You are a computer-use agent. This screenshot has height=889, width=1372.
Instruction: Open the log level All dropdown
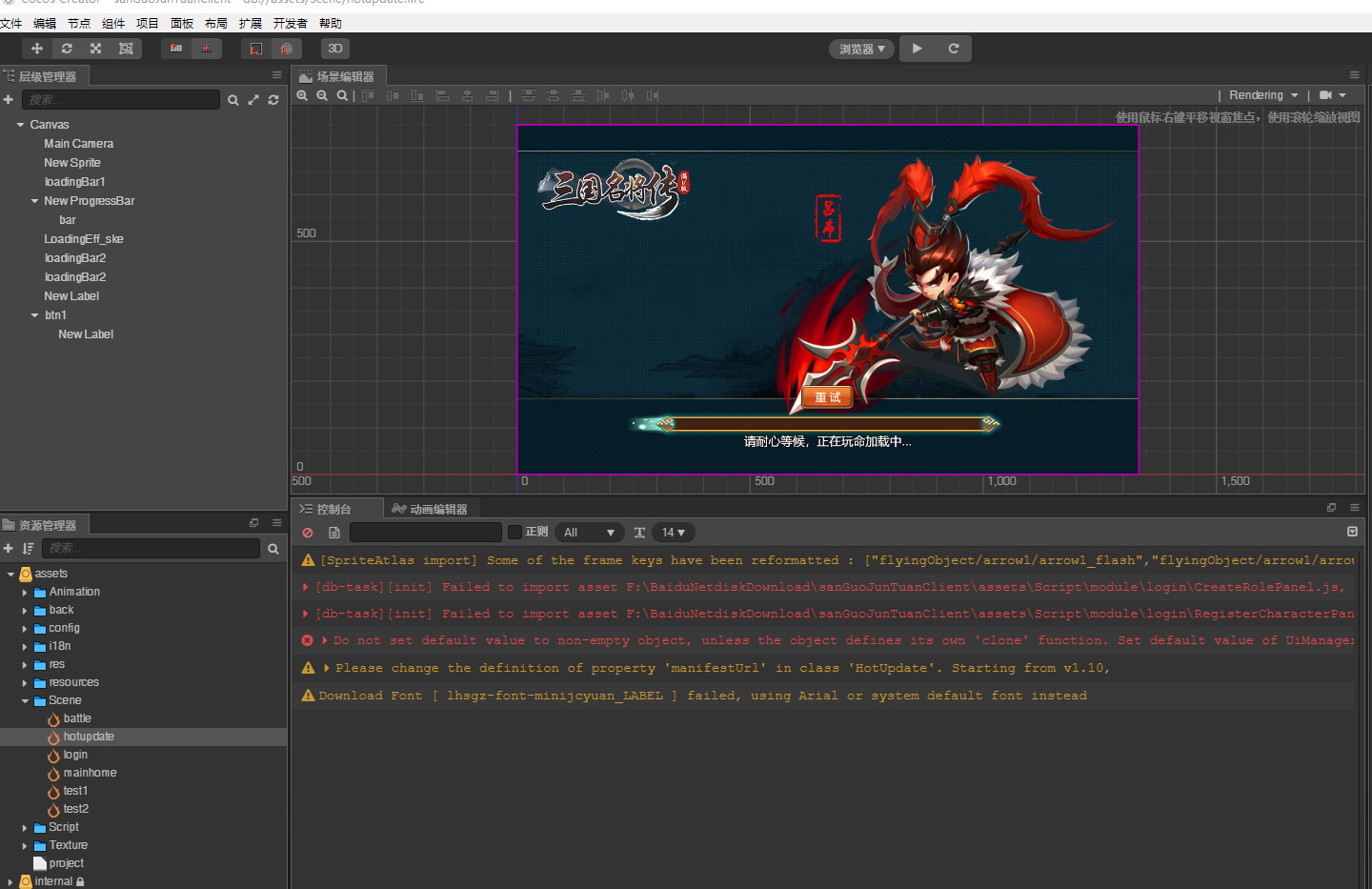[589, 533]
